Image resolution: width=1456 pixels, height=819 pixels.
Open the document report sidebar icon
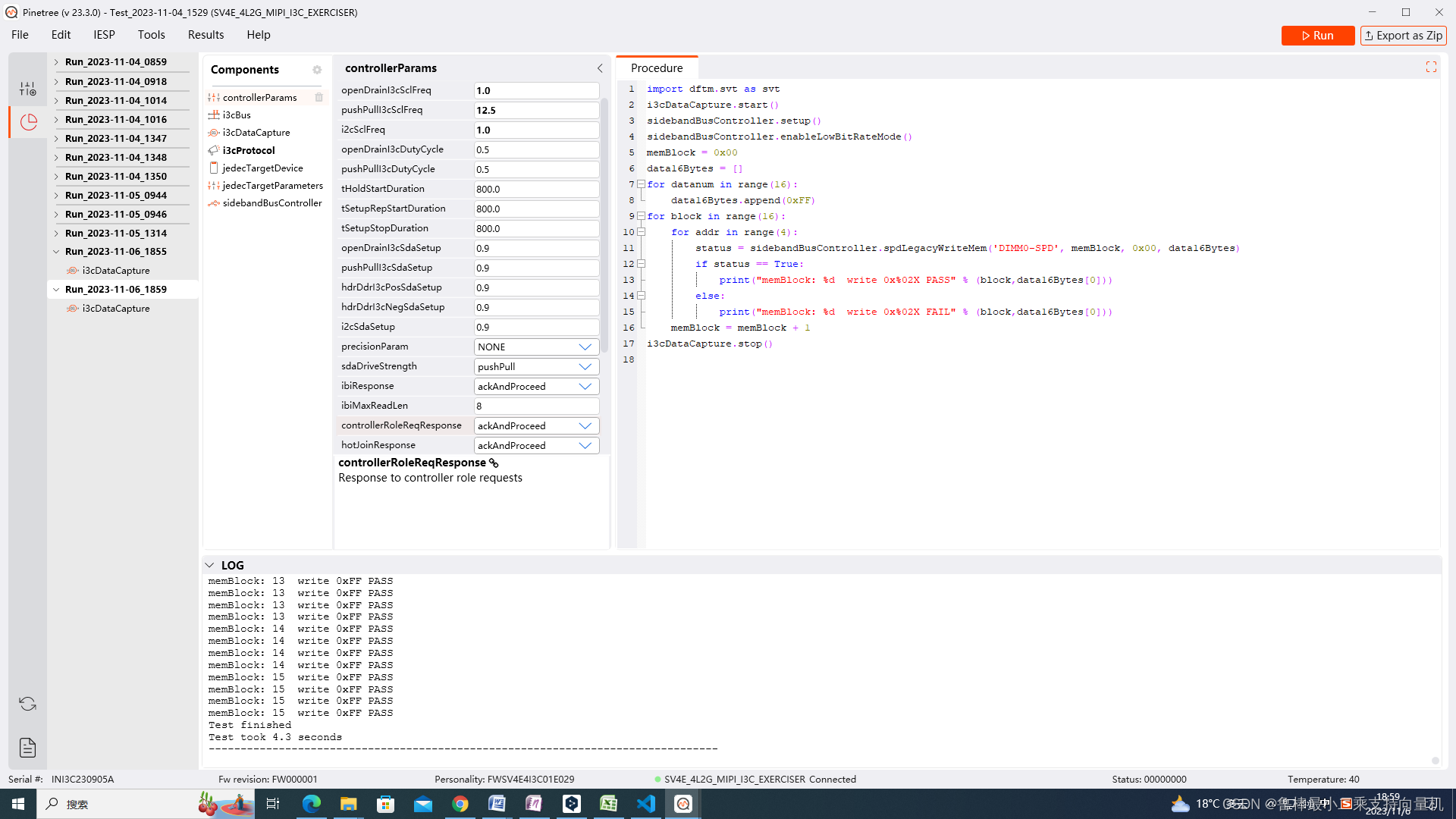(28, 748)
